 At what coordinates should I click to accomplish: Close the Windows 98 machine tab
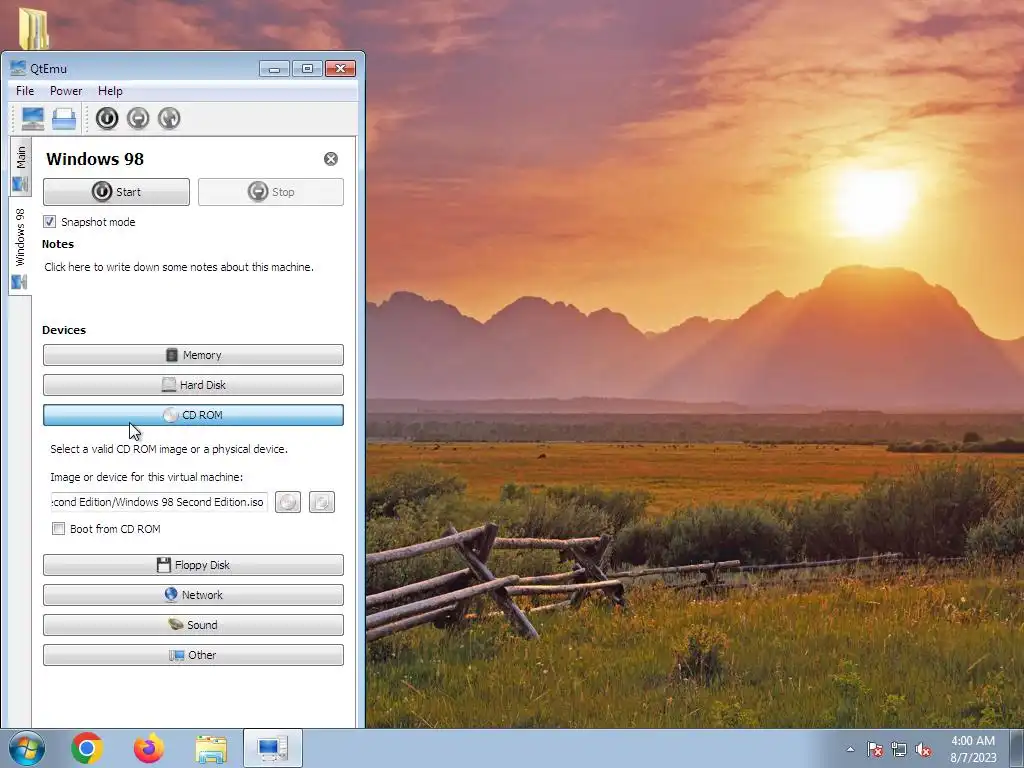pyautogui.click(x=331, y=159)
